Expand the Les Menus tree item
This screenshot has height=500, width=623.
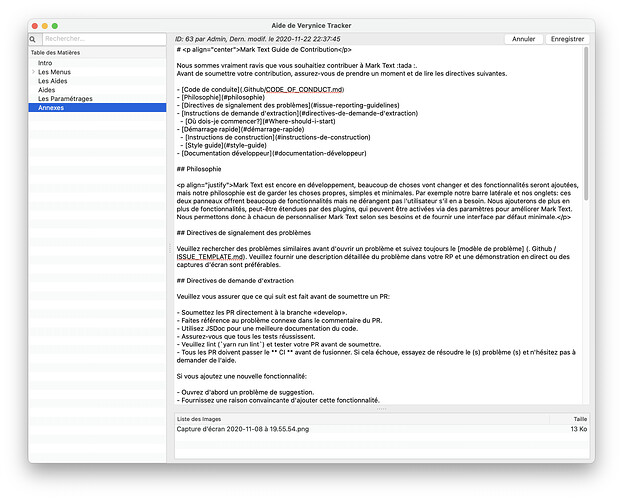click(x=33, y=72)
